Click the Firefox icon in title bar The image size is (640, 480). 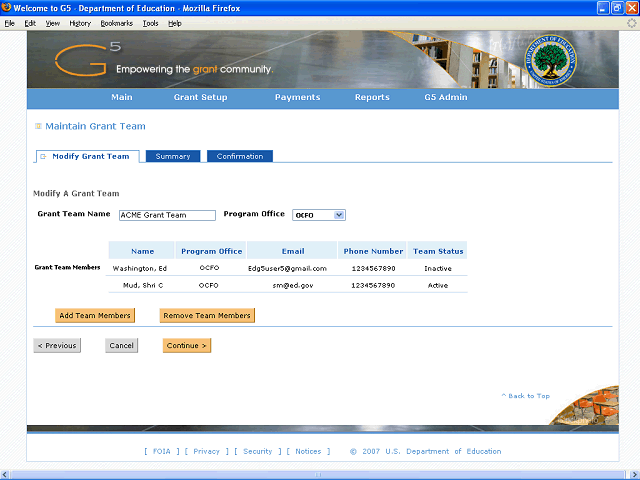pos(8,7)
